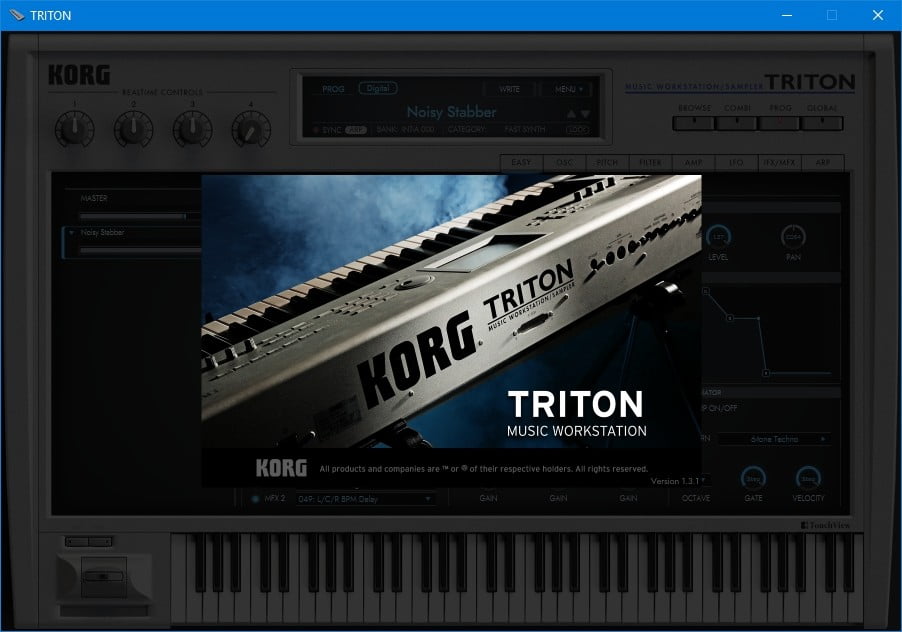Image resolution: width=902 pixels, height=632 pixels.
Task: Click the Noisy Stabber program name
Action: [x=452, y=112]
